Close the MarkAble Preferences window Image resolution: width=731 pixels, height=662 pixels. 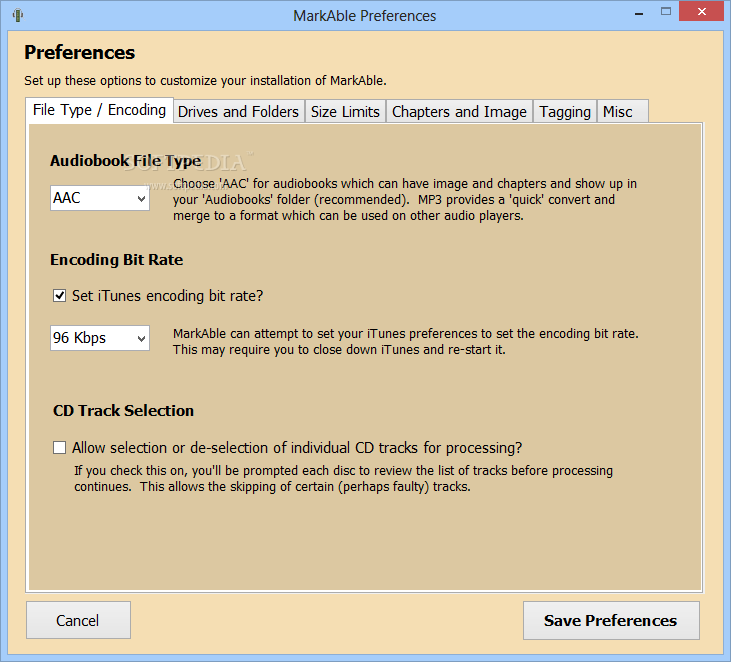click(701, 12)
